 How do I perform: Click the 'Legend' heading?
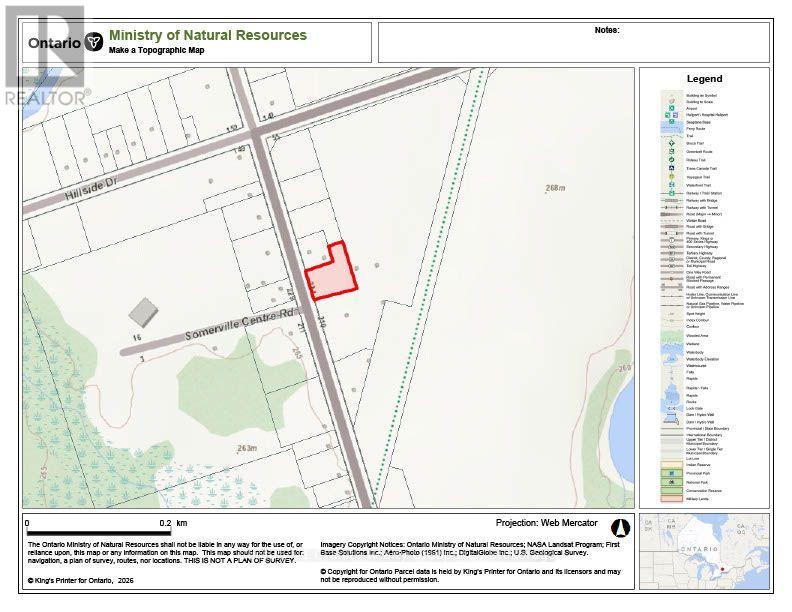pos(704,79)
